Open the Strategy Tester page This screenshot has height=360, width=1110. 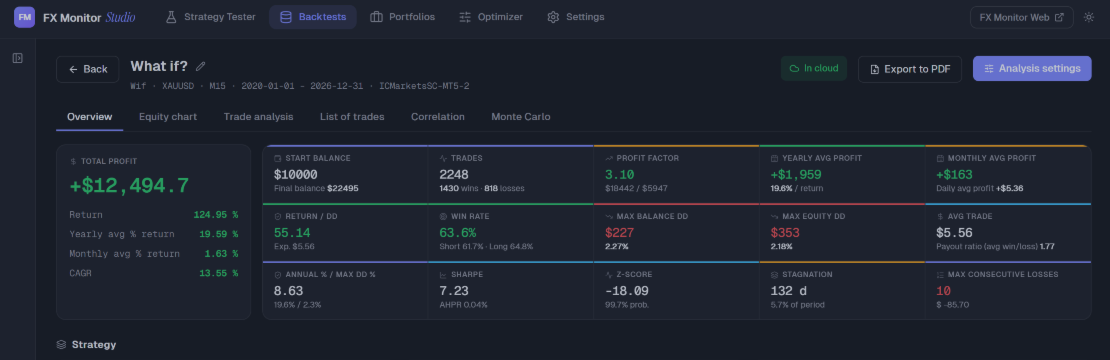pyautogui.click(x=211, y=17)
